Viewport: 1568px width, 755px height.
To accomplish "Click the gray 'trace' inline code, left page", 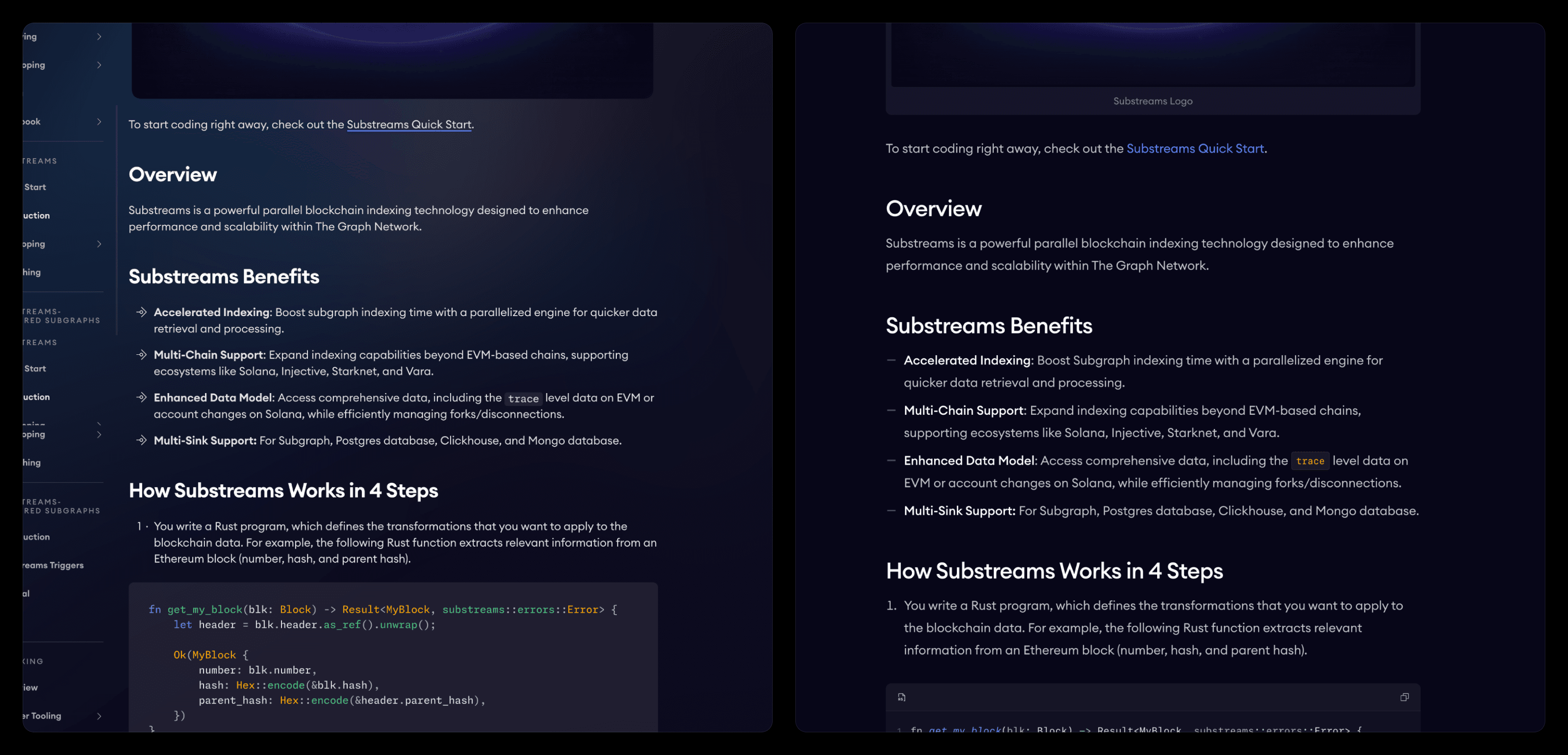I will (523, 398).
